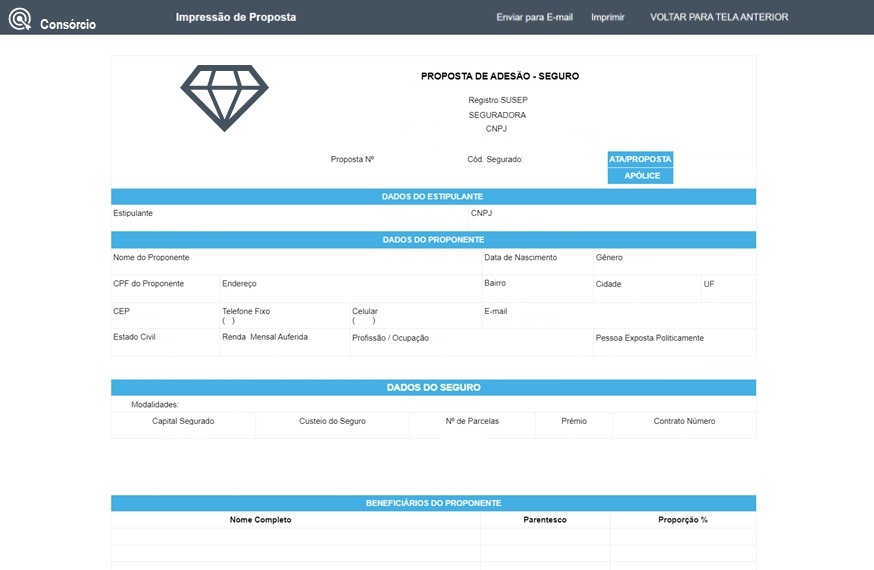The height and width of the screenshot is (570, 874).
Task: Focus the Endereço field
Action: 350,288
